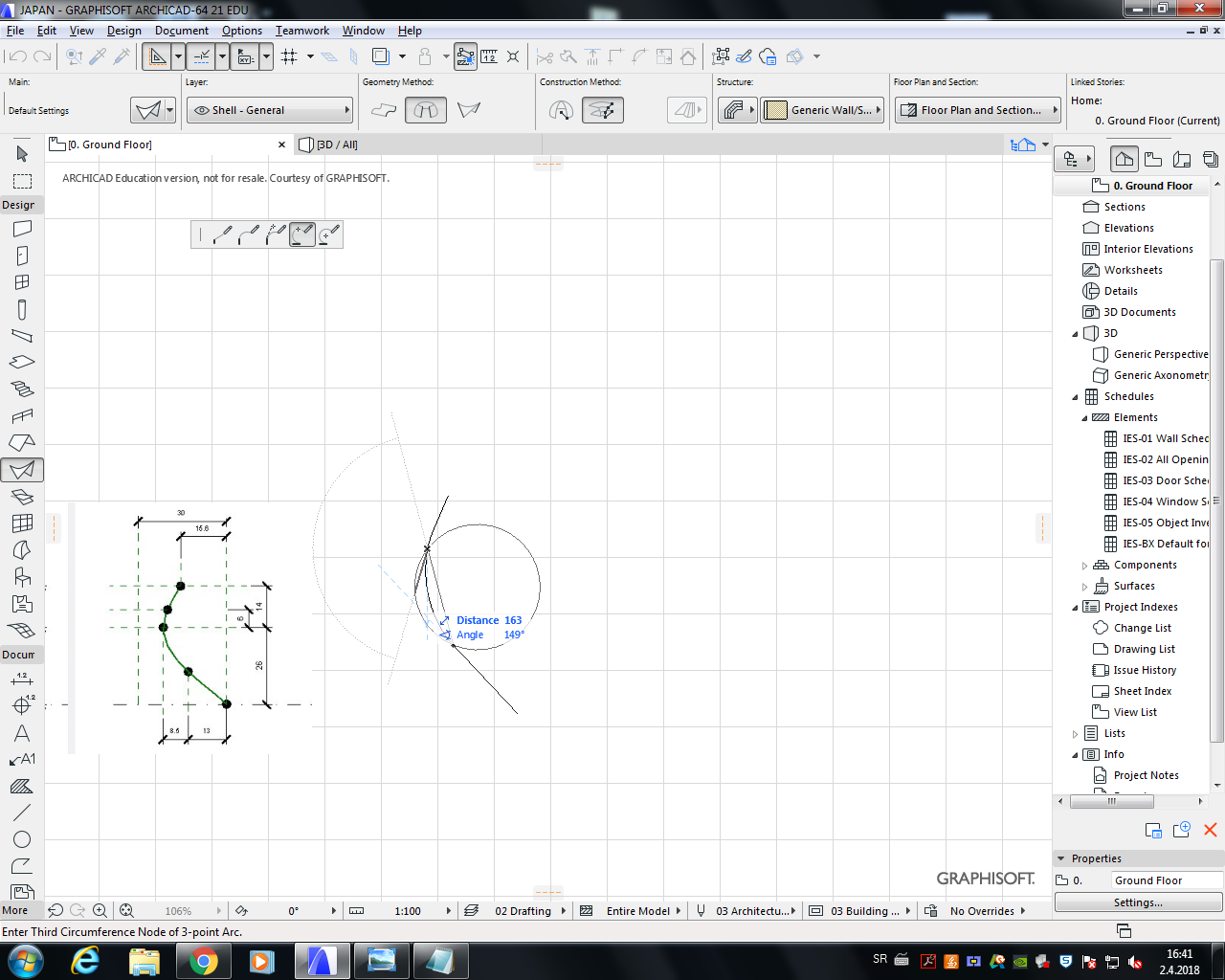Toggle Snap Guides and Points button
Viewport: 1225px width, 980px height.
coord(201,56)
